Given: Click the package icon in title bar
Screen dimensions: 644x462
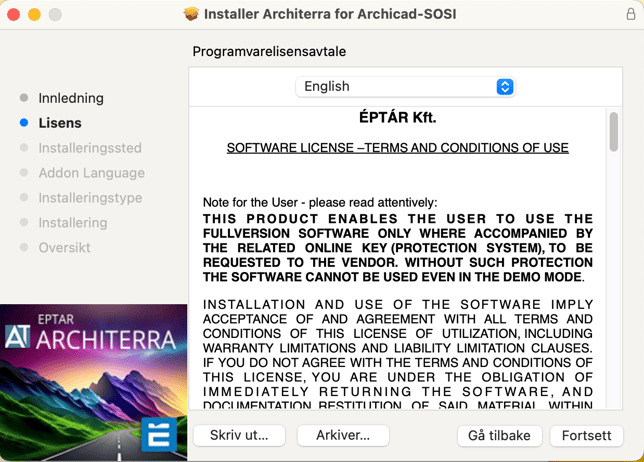Looking at the screenshot, I should tap(191, 14).
